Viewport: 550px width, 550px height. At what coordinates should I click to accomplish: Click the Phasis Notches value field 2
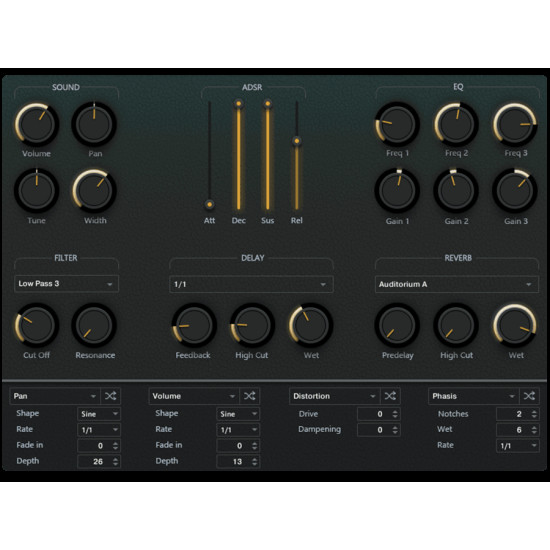coord(518,414)
